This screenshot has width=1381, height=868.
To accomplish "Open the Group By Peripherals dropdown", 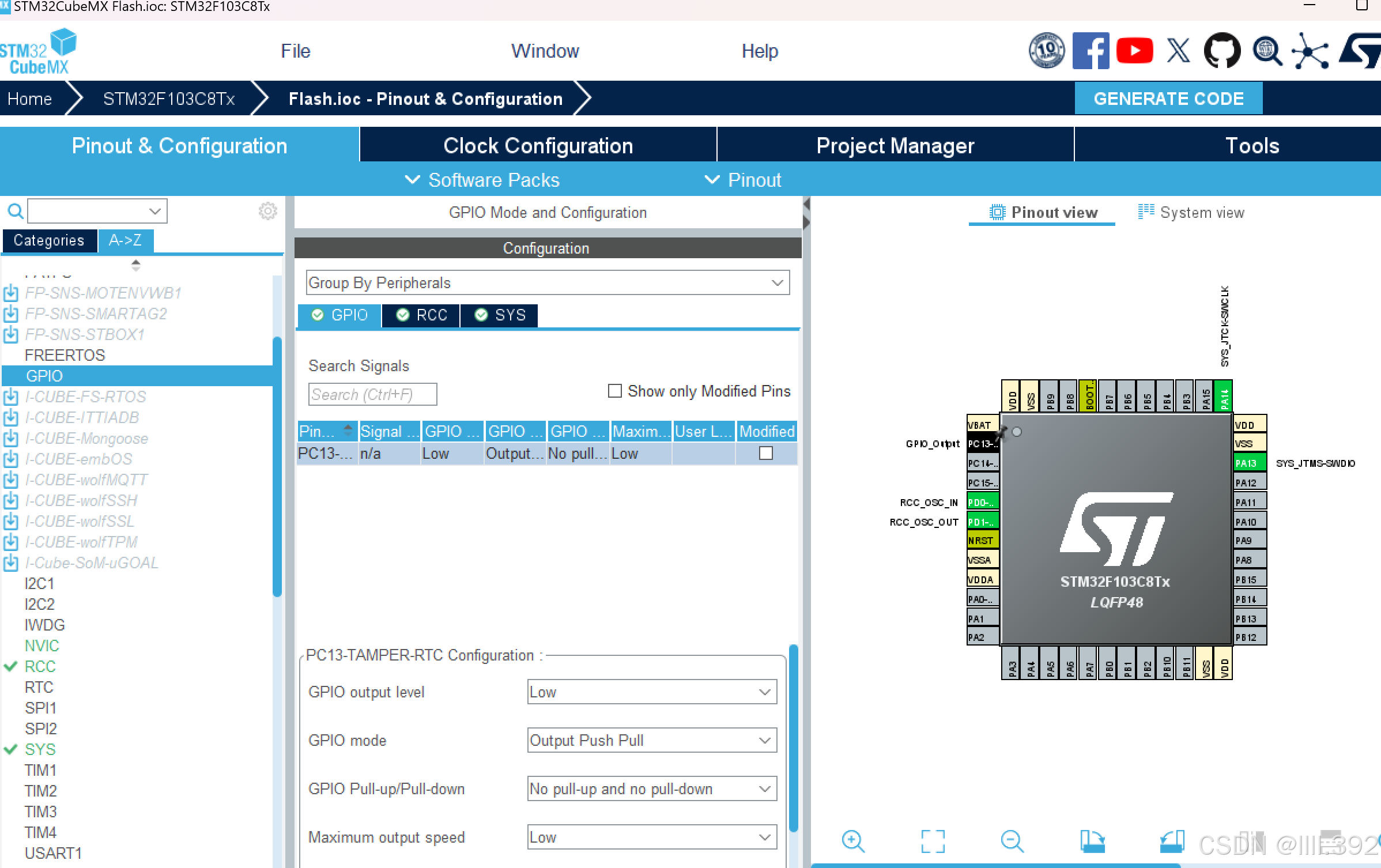I will click(x=548, y=283).
